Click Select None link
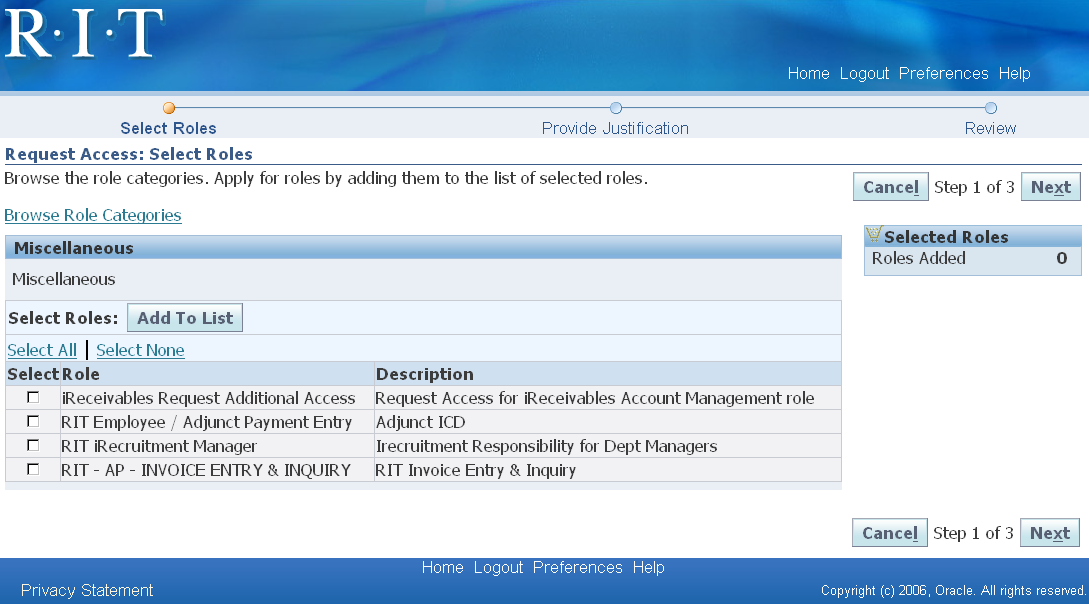This screenshot has width=1089, height=605. pos(140,350)
